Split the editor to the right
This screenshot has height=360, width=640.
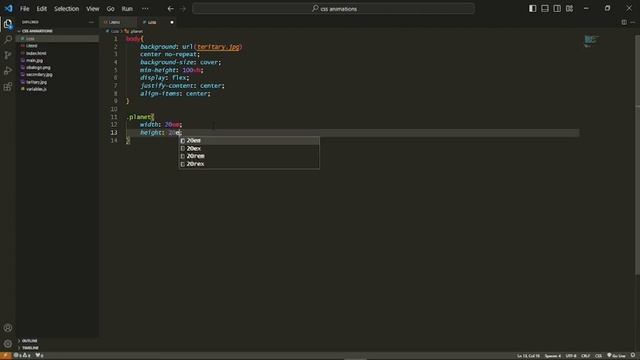(624, 22)
